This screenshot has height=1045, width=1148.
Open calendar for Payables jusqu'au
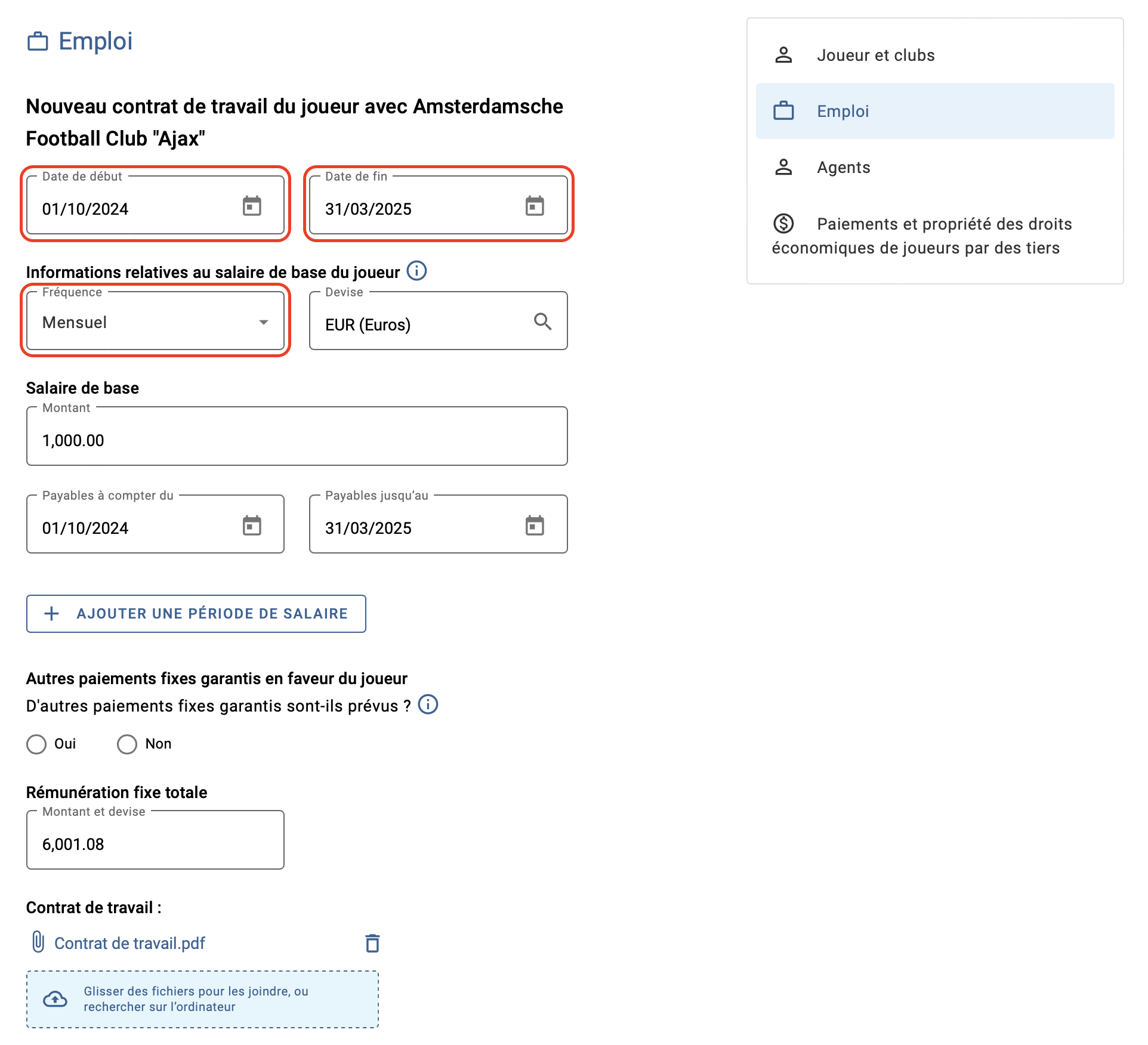coord(535,525)
